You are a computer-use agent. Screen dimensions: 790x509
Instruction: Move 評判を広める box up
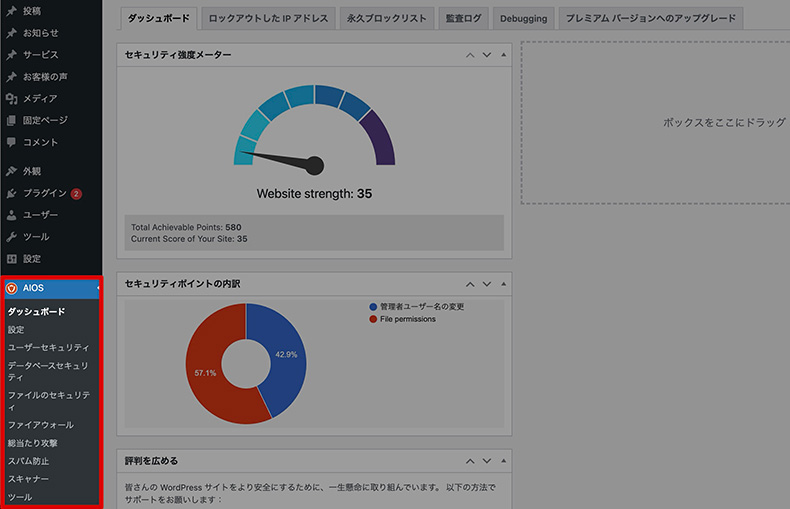(470, 461)
